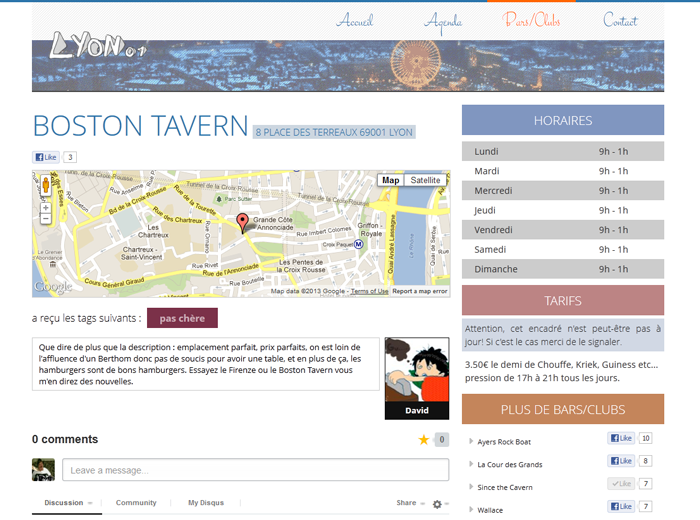Image resolution: width=700 pixels, height=520 pixels.
Task: Click the red location marker on map
Action: pyautogui.click(x=241, y=222)
